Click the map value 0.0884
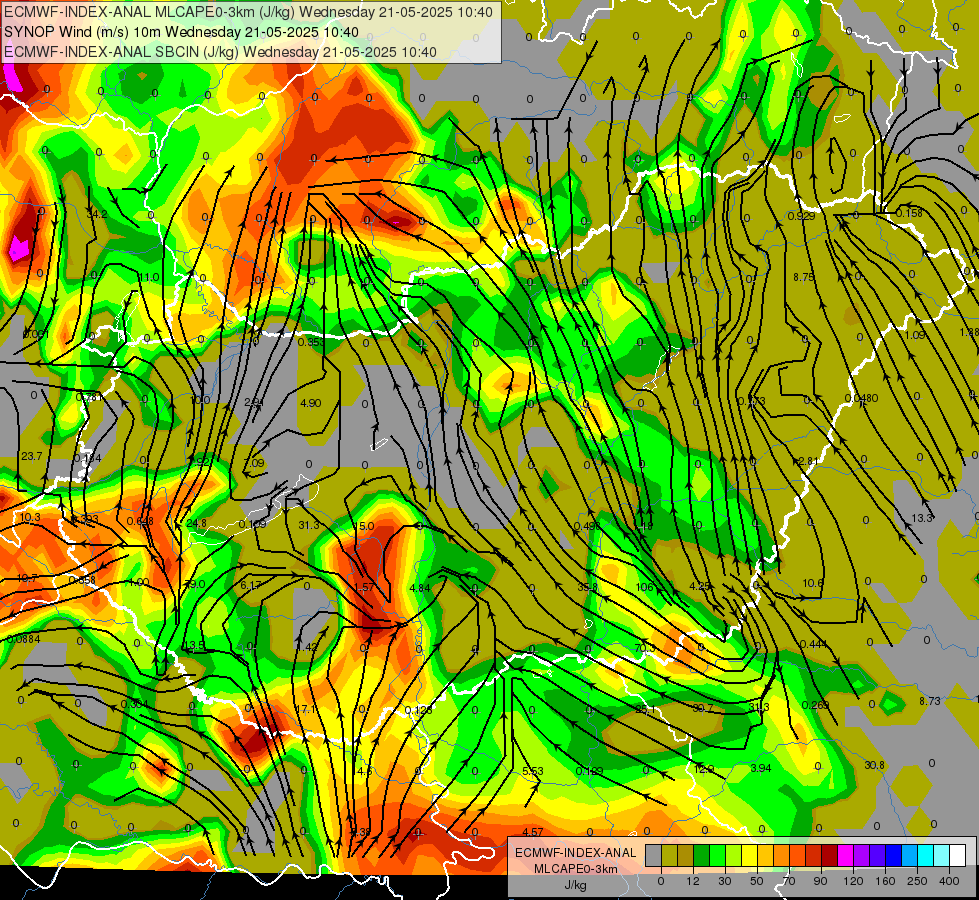This screenshot has height=900, width=979. pyautogui.click(x=23, y=639)
